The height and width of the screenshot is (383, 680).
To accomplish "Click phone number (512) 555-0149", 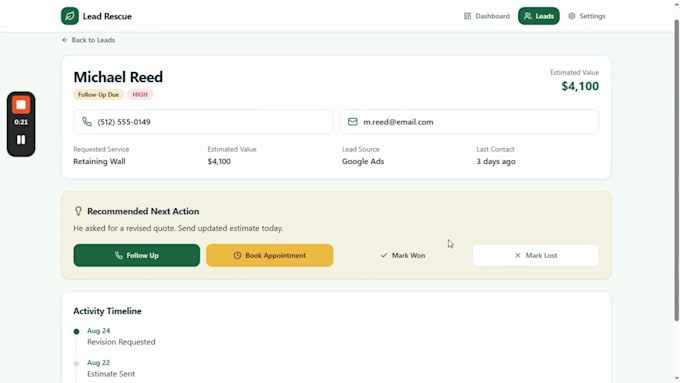I will tap(124, 122).
